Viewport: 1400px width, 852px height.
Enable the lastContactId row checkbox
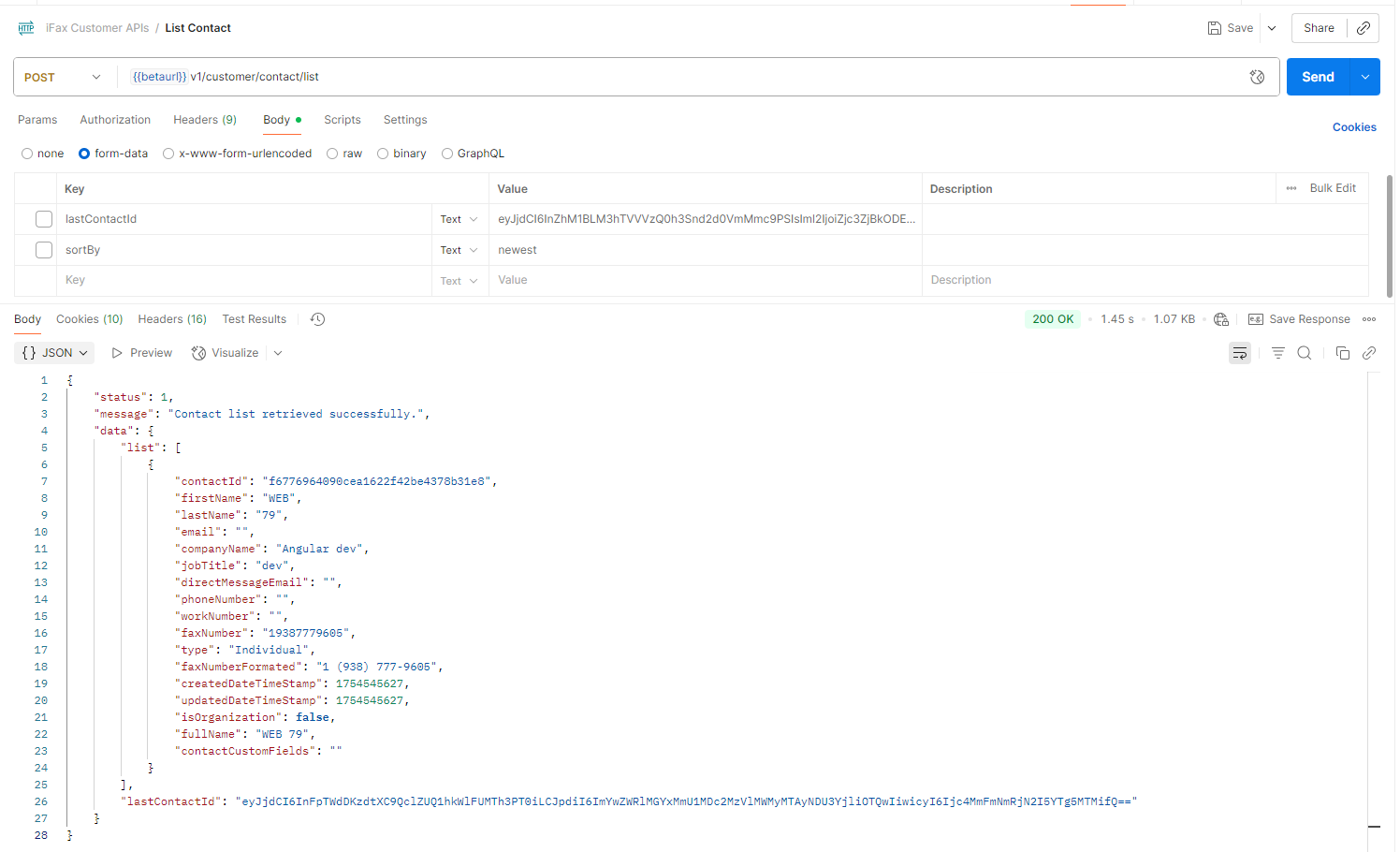click(x=44, y=219)
